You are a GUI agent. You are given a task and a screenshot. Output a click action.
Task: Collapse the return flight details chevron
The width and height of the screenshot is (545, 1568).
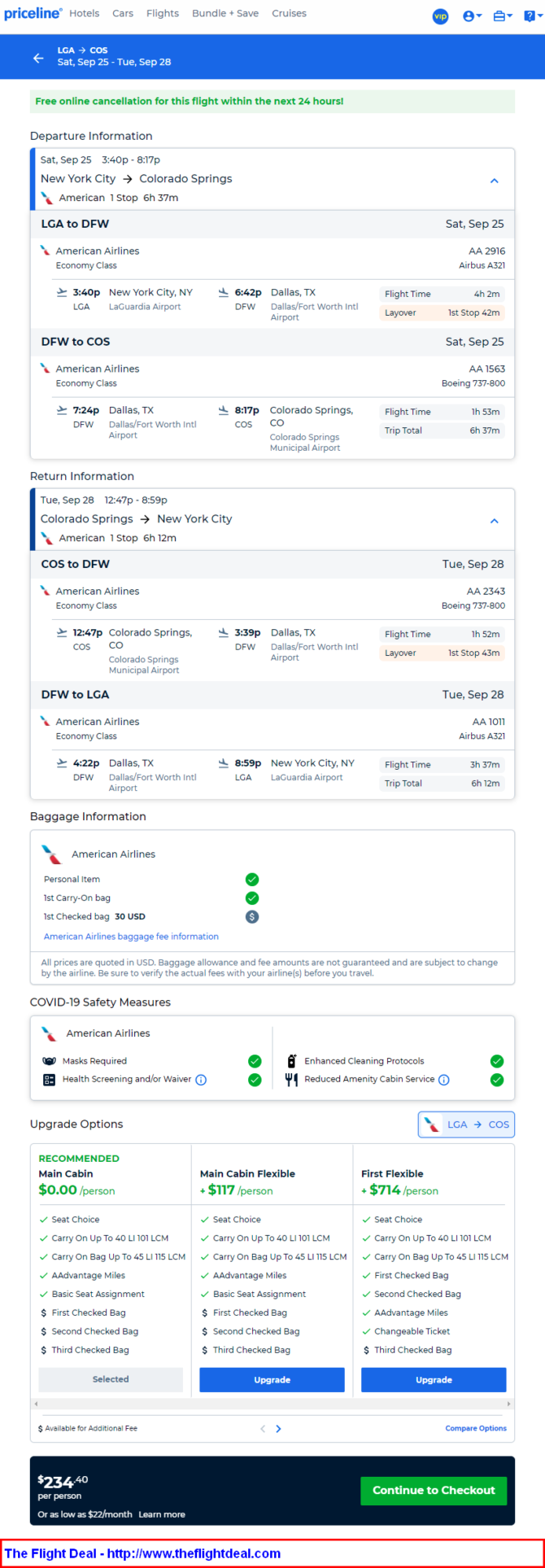tap(494, 521)
